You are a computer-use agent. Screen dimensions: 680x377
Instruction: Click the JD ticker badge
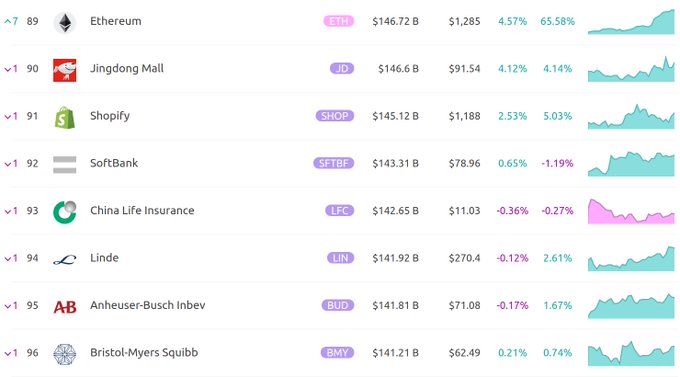[x=342, y=69]
